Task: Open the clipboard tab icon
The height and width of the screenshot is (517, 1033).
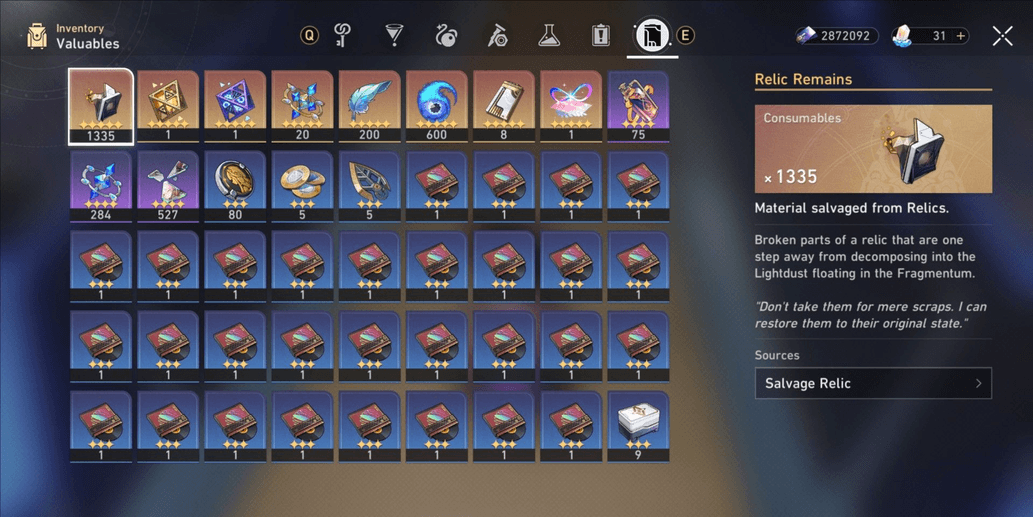Action: pyautogui.click(x=600, y=35)
